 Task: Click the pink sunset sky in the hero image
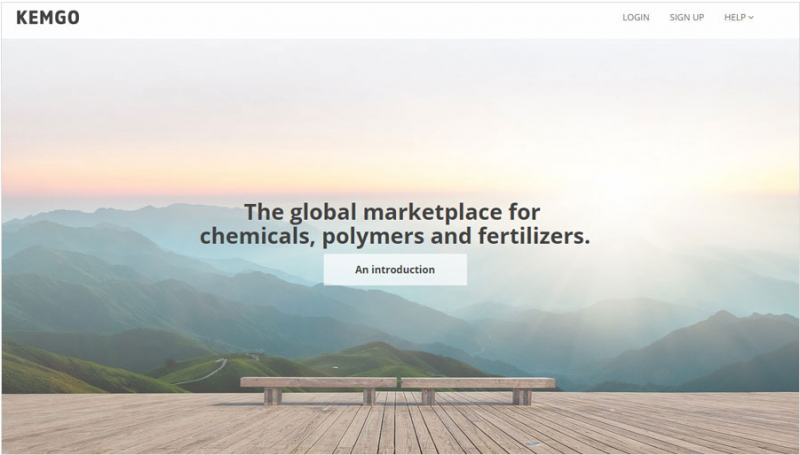click(x=153, y=173)
